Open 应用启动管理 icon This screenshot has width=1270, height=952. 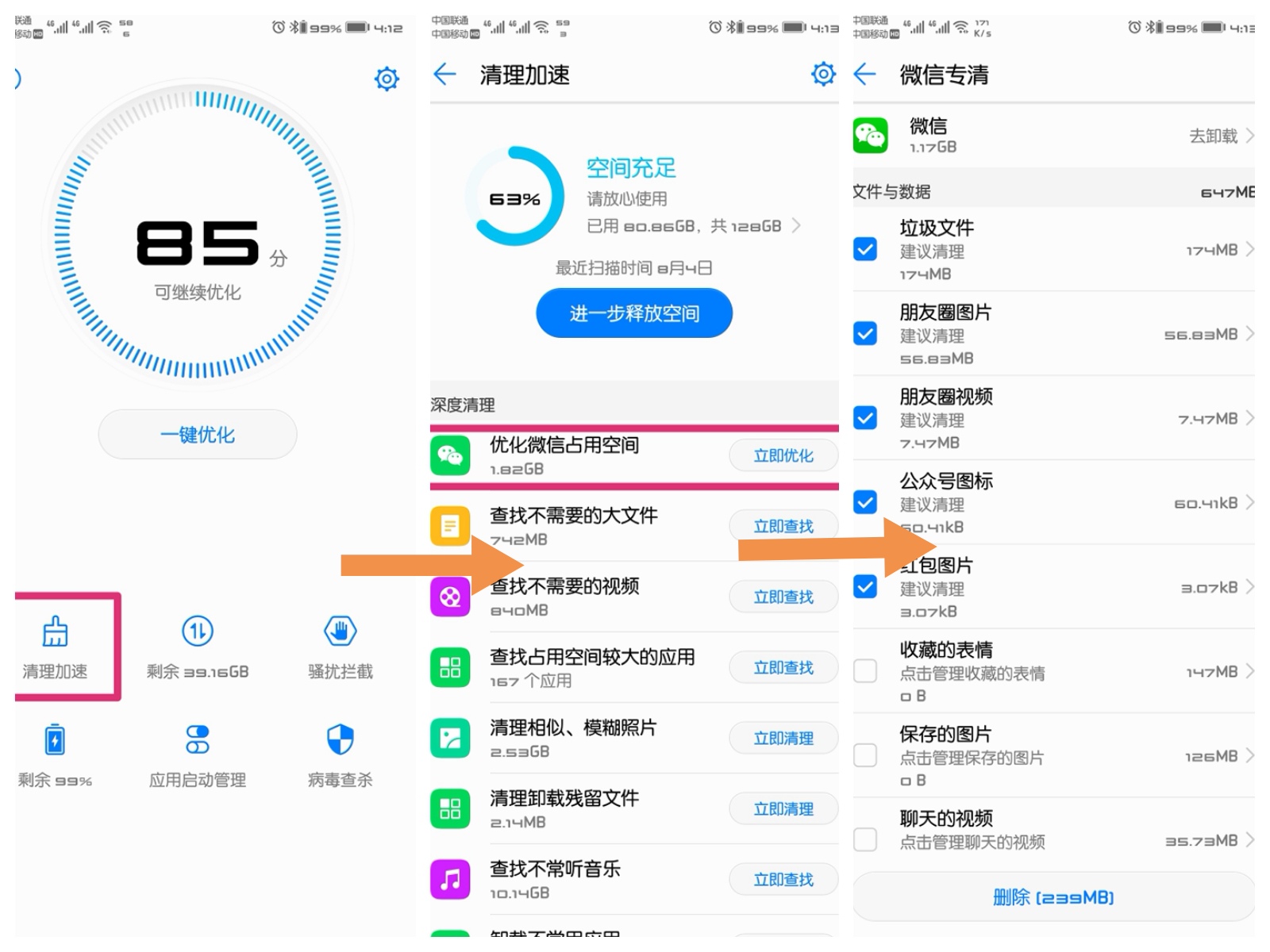198,739
